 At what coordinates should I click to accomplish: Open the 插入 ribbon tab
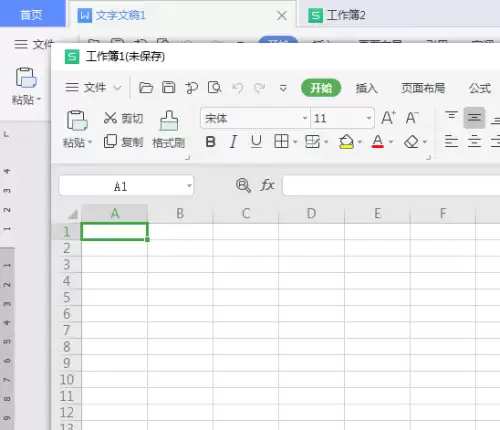pos(366,88)
